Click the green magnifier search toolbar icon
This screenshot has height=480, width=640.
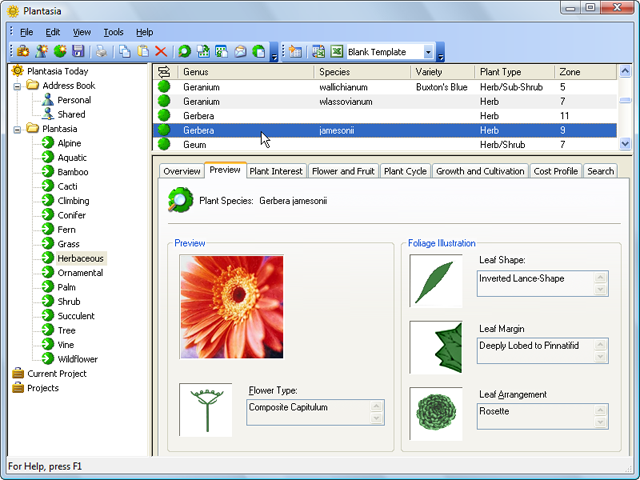(185, 51)
